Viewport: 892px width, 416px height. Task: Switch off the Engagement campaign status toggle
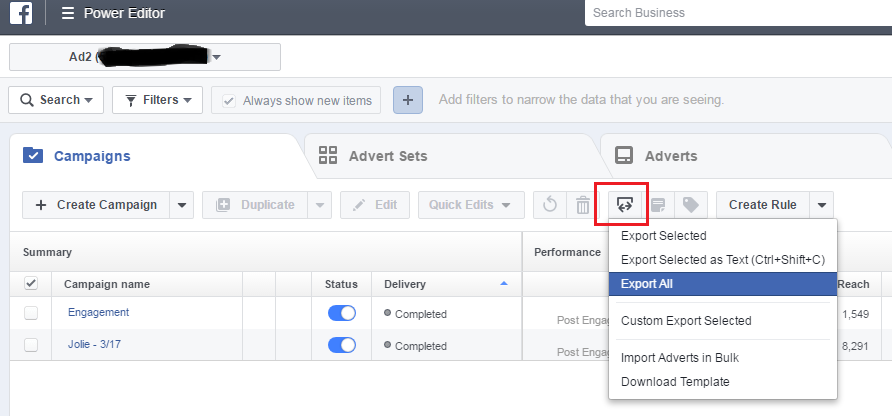342,313
